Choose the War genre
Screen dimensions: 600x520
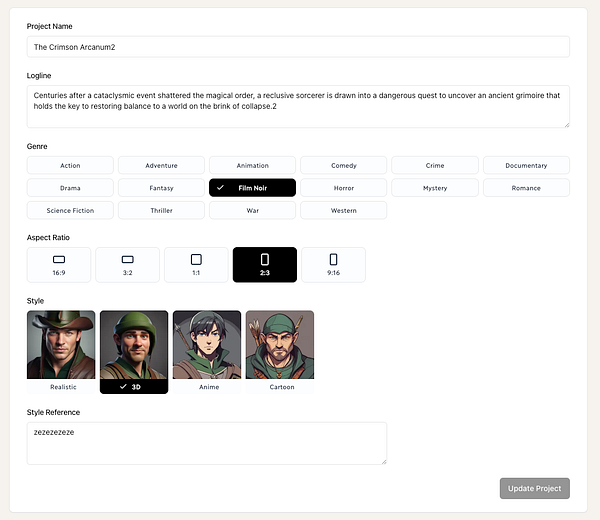pos(253,210)
